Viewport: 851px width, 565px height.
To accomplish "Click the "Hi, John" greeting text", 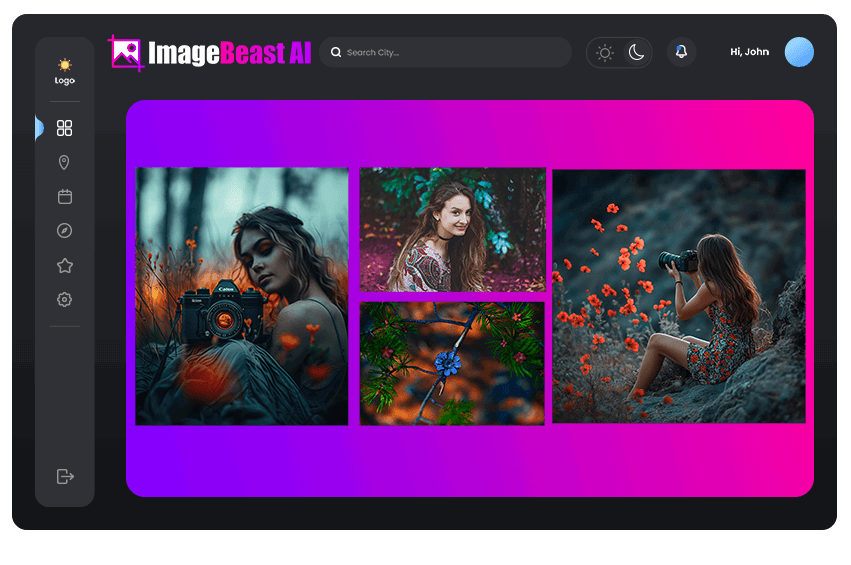I will pyautogui.click(x=749, y=52).
